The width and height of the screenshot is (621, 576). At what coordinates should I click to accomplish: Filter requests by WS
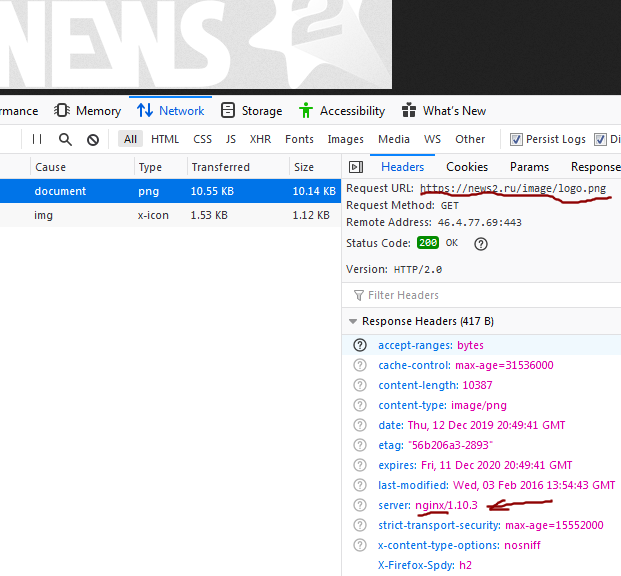point(432,139)
